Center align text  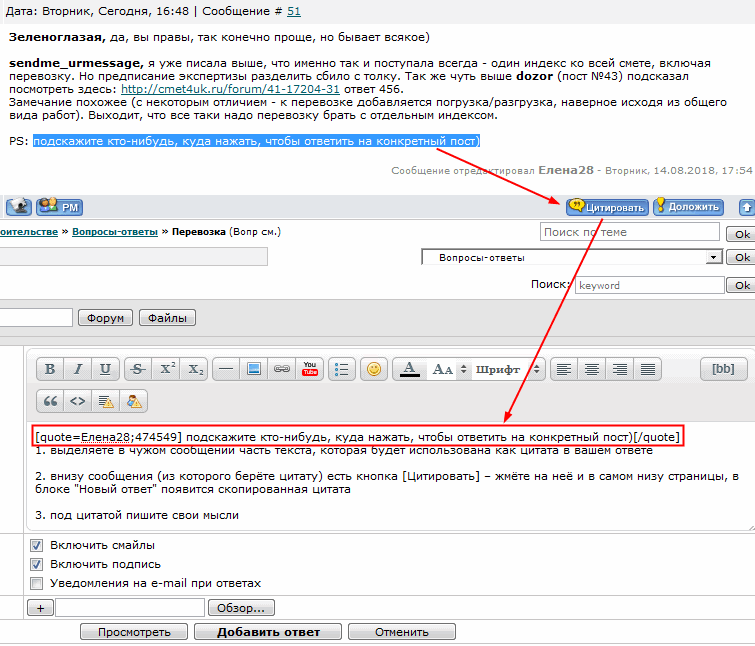tap(592, 369)
